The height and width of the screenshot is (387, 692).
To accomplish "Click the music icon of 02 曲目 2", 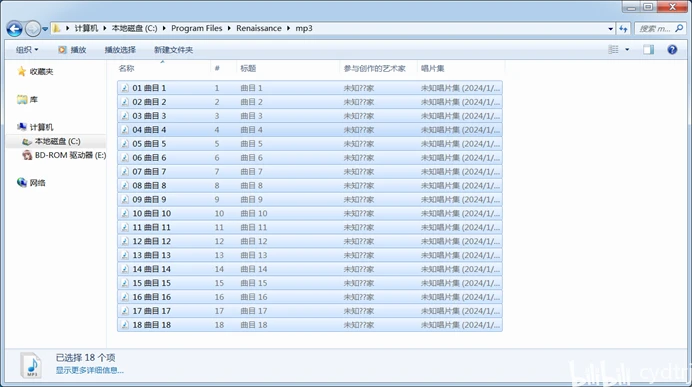I will click(125, 102).
